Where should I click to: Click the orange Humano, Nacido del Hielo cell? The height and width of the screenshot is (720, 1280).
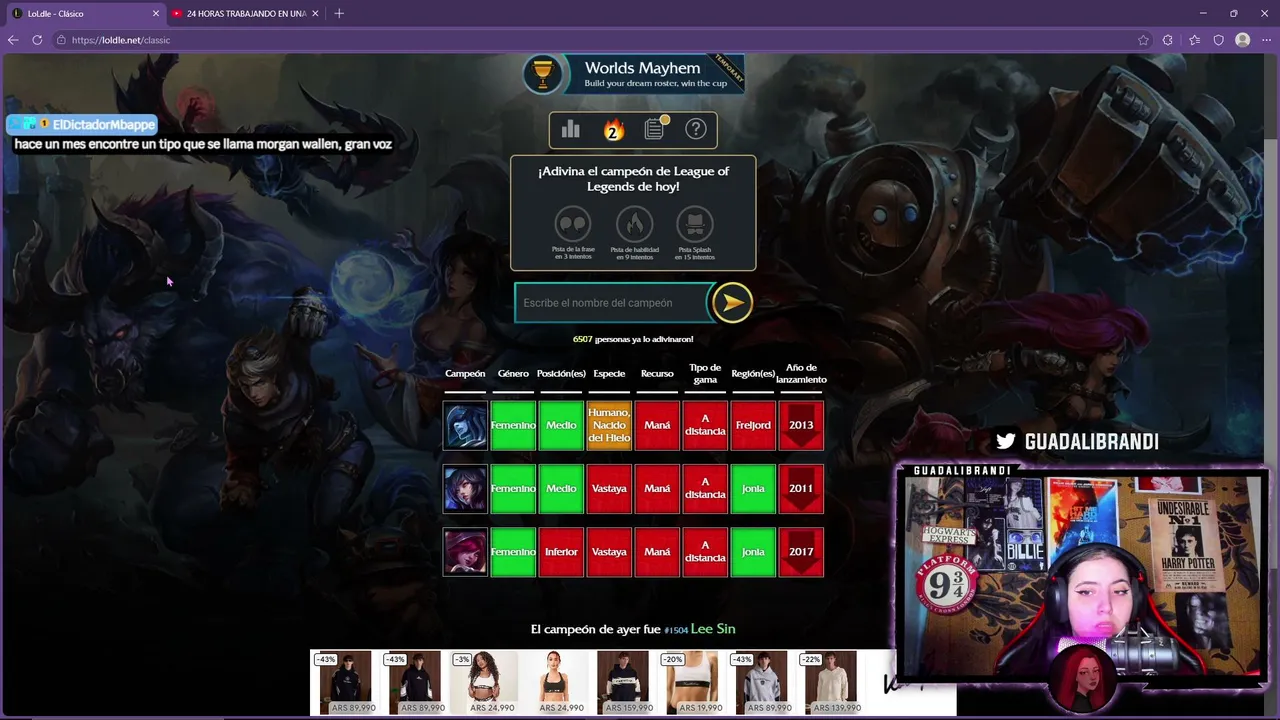[x=609, y=426]
